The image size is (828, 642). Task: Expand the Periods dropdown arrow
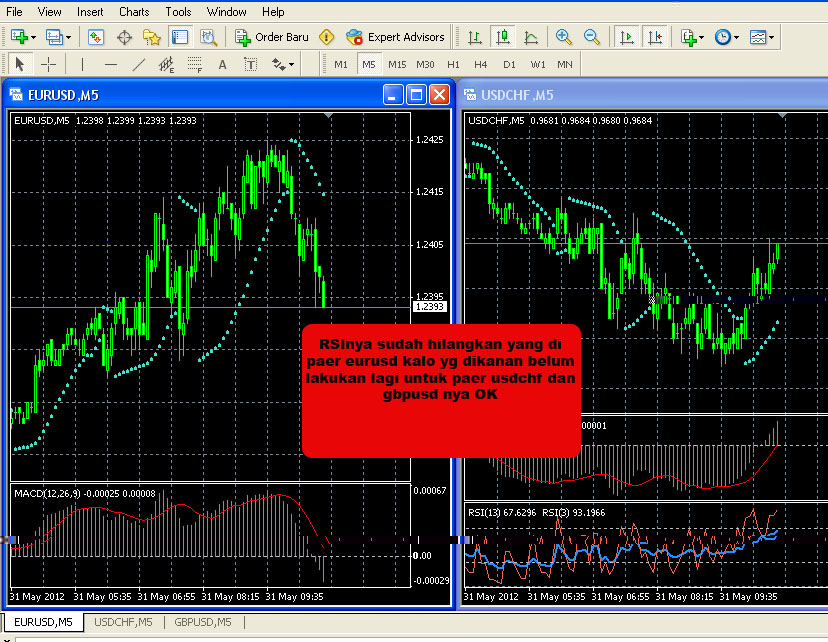tap(736, 37)
